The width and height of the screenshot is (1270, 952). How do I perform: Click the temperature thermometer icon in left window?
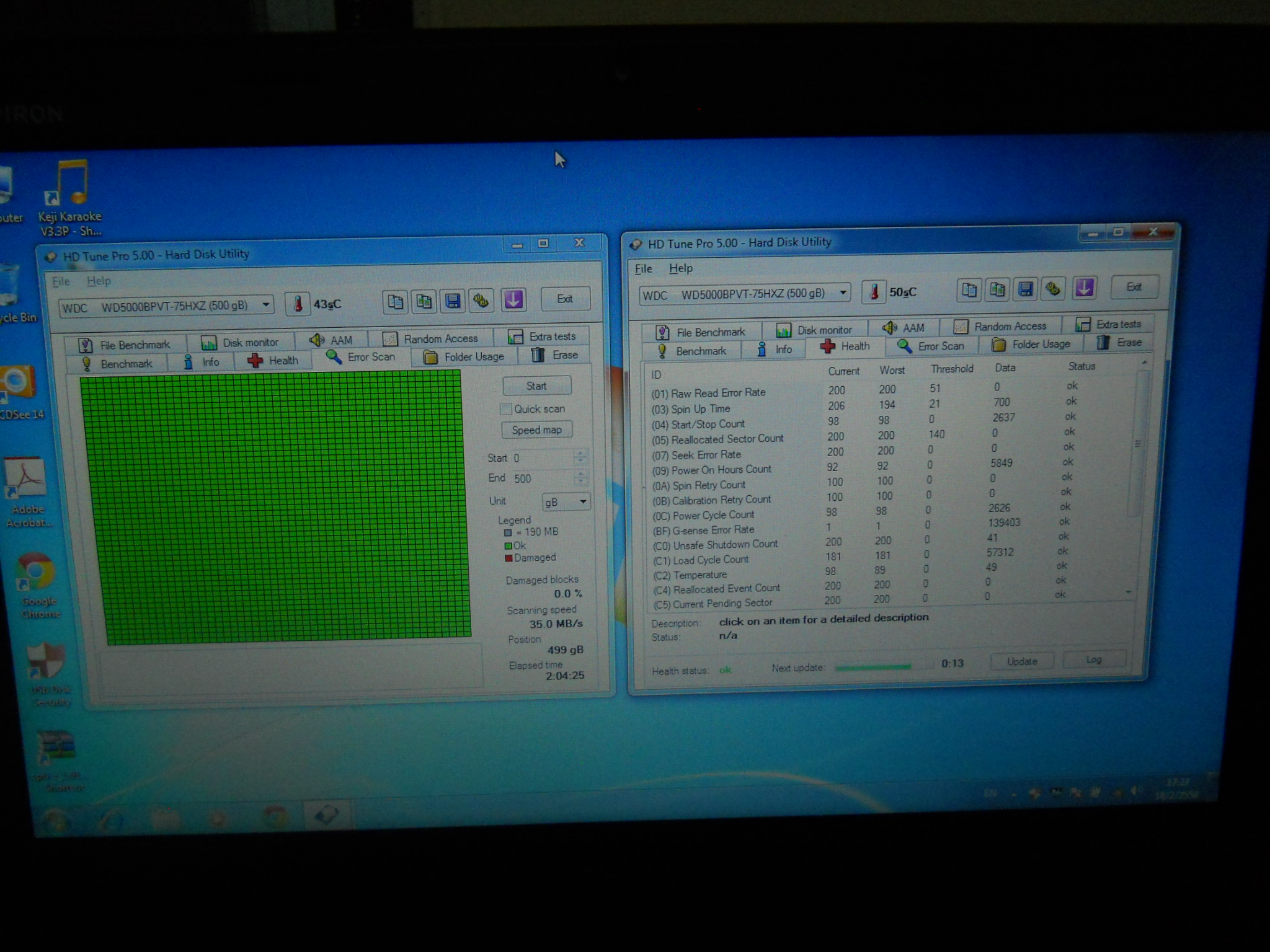pyautogui.click(x=298, y=304)
